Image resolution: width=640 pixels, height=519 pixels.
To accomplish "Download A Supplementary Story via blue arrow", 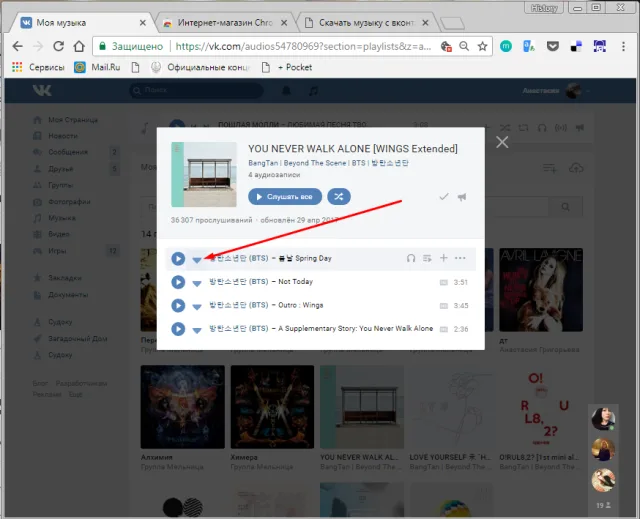I will [197, 330].
